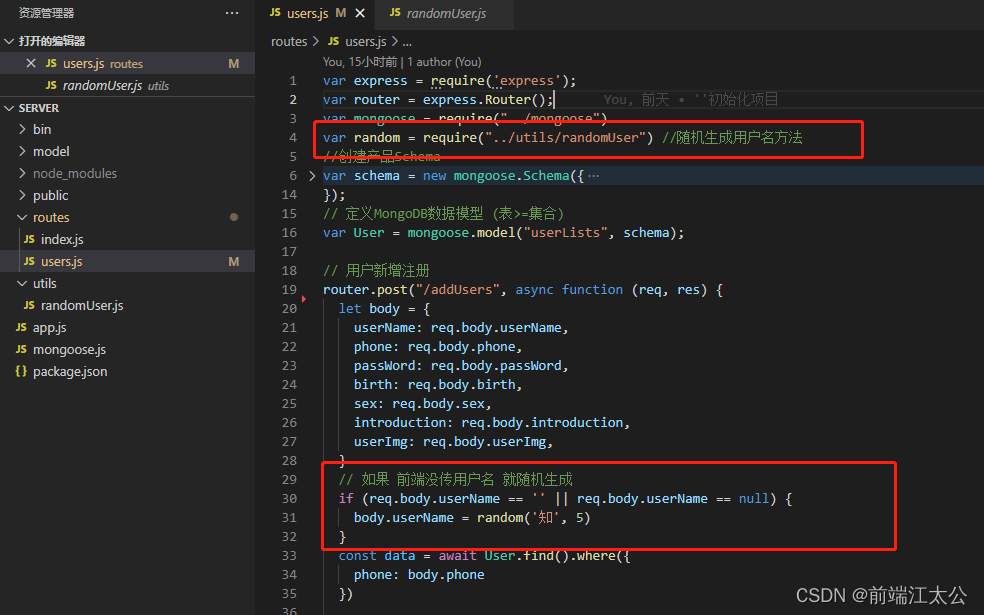
Task: Select randomUser.js utils in open editors
Action: pyautogui.click(x=127, y=85)
